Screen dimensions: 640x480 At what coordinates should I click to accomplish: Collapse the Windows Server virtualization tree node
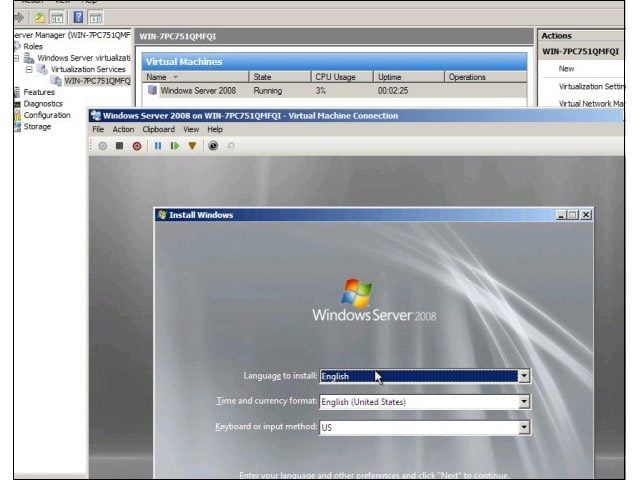(16, 58)
